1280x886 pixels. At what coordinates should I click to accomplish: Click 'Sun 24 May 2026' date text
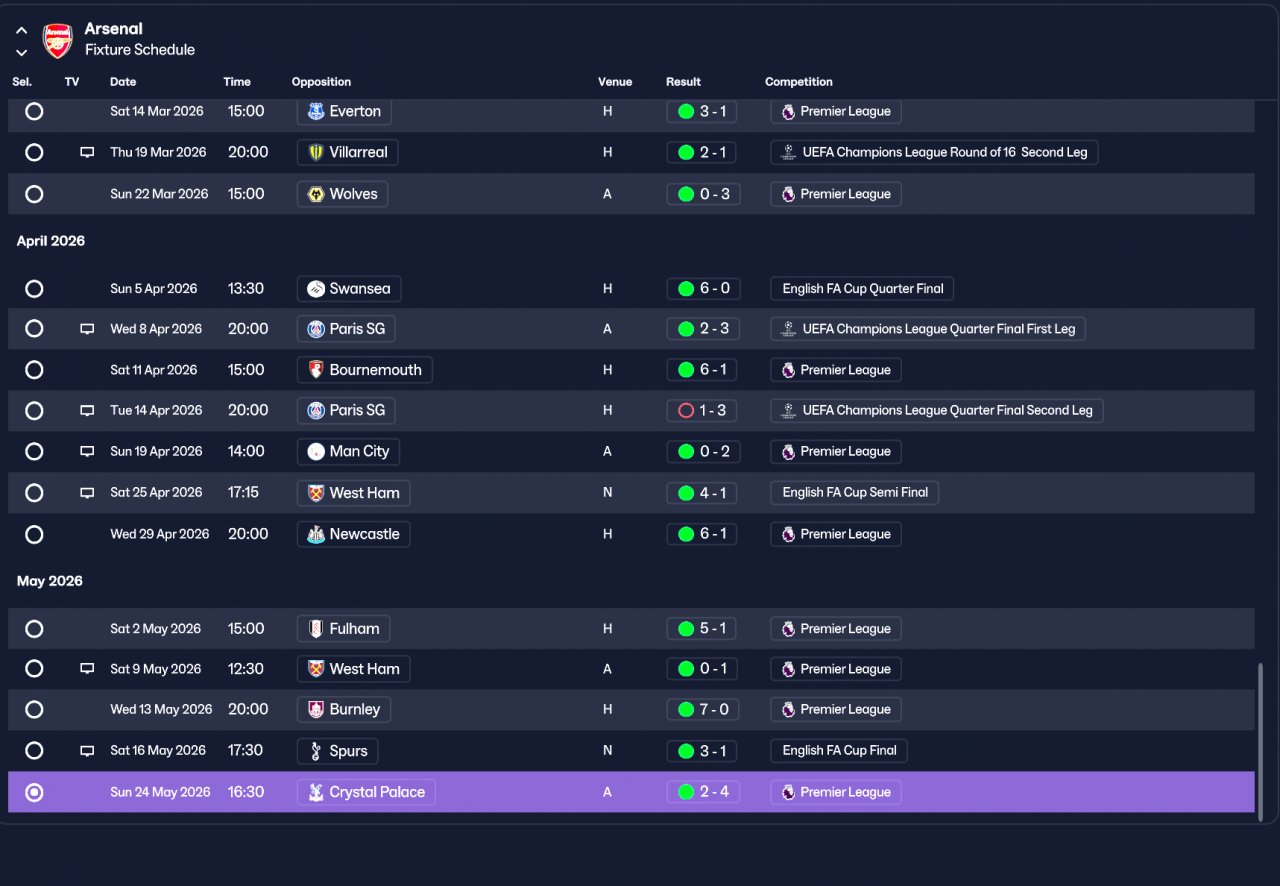point(160,792)
